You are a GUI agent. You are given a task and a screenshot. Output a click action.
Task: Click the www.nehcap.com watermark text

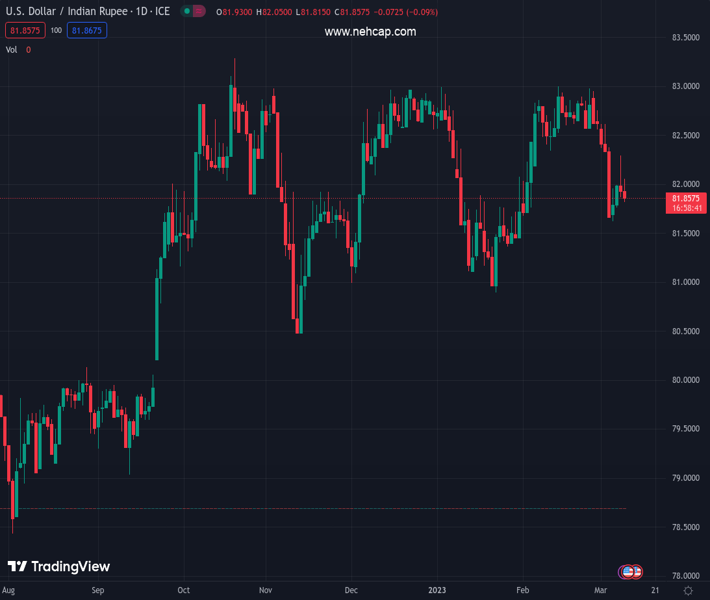370,32
